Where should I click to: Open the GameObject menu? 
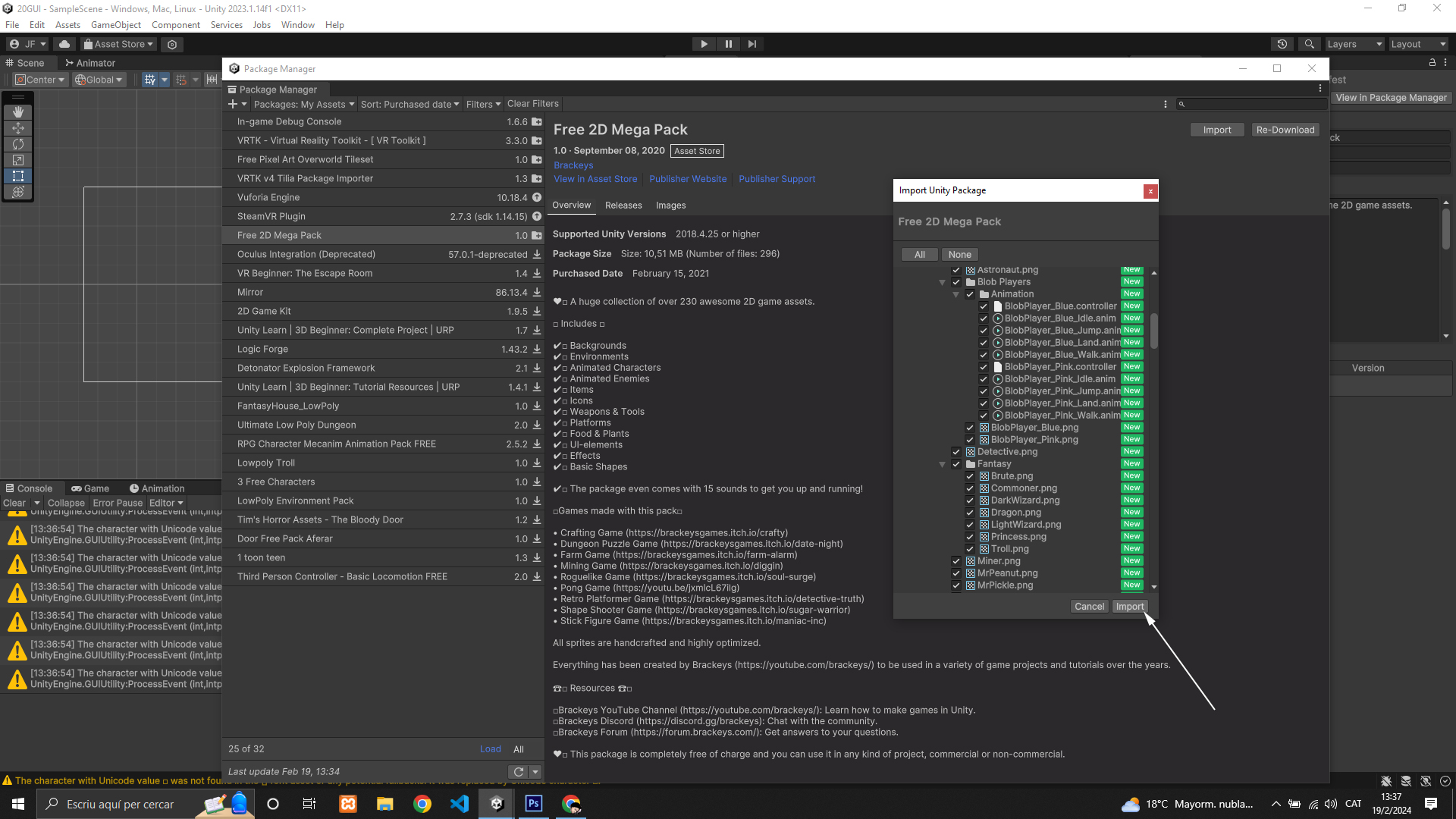[x=115, y=25]
